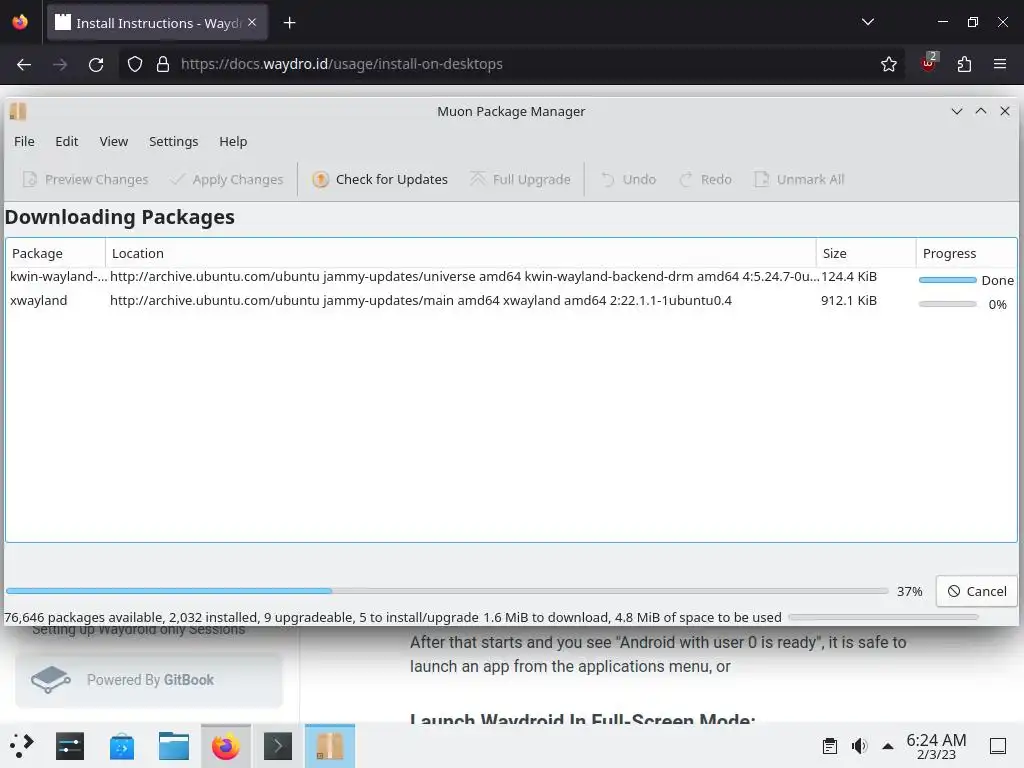1024x768 pixels.
Task: Select the xwayland package row
Action: [x=511, y=301]
